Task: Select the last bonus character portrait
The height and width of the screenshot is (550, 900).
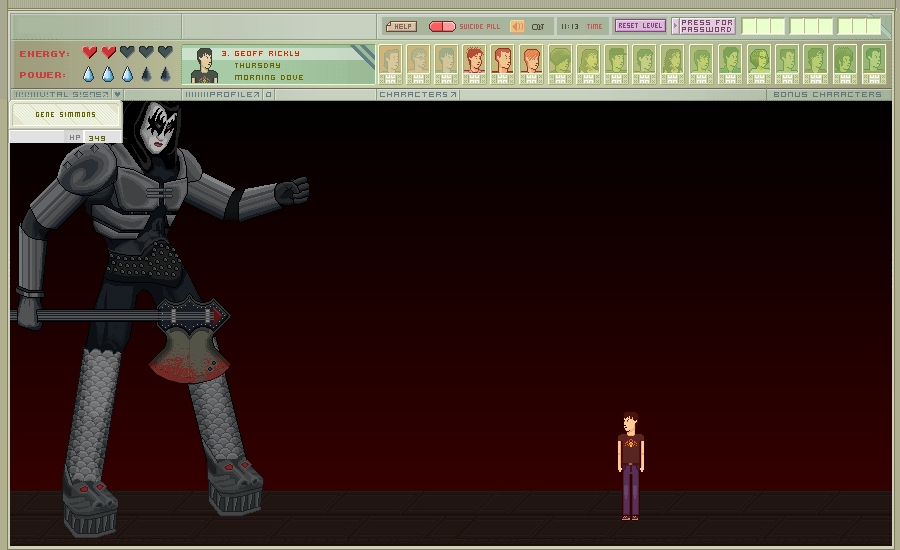Action: pyautogui.click(x=873, y=63)
